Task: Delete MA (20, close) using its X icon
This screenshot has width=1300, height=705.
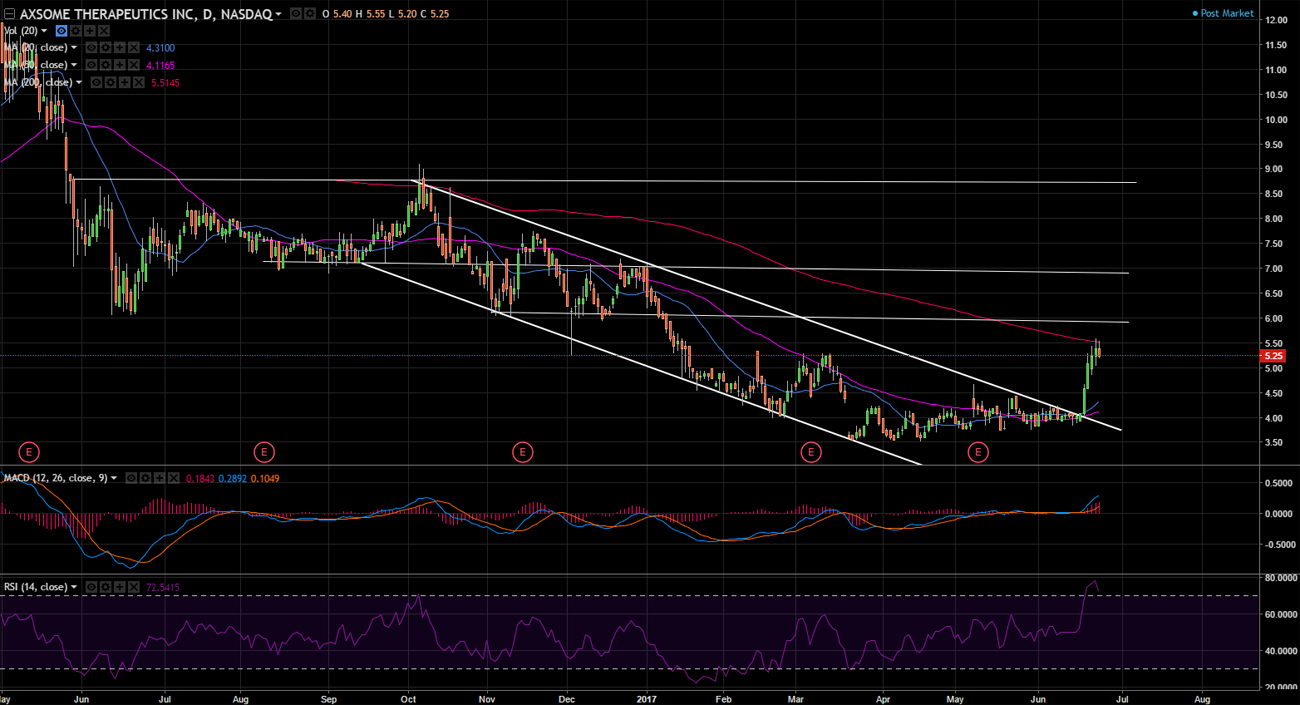Action: click(133, 48)
